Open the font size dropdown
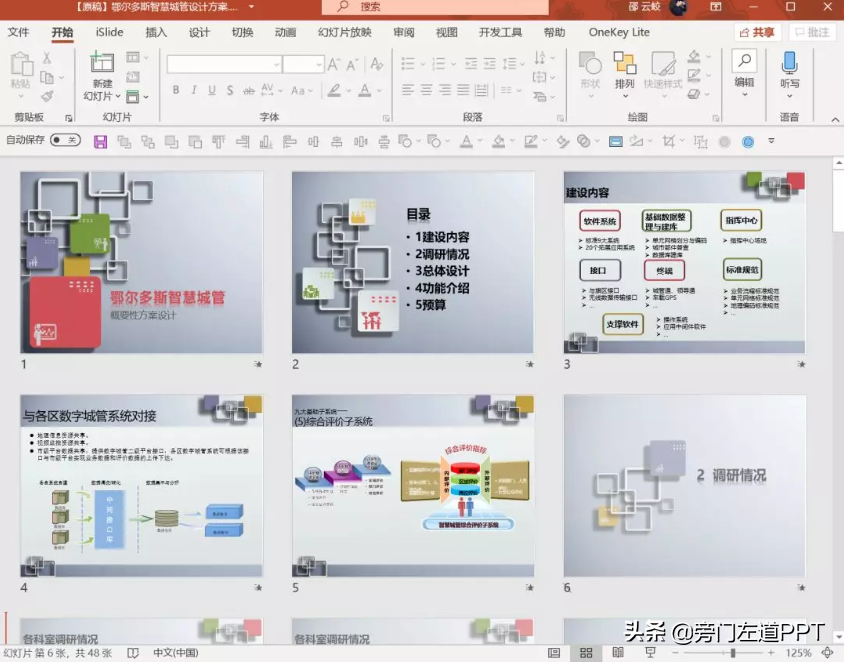This screenshot has width=844, height=662. [x=319, y=65]
